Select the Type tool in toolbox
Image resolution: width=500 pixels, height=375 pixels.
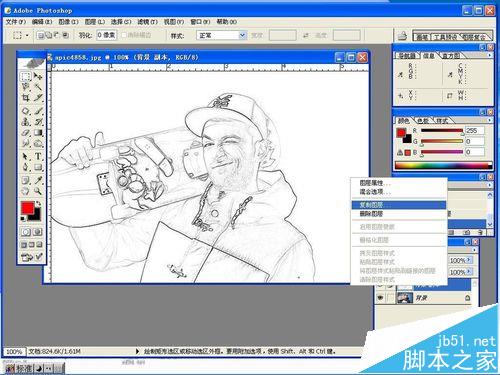click(38, 156)
